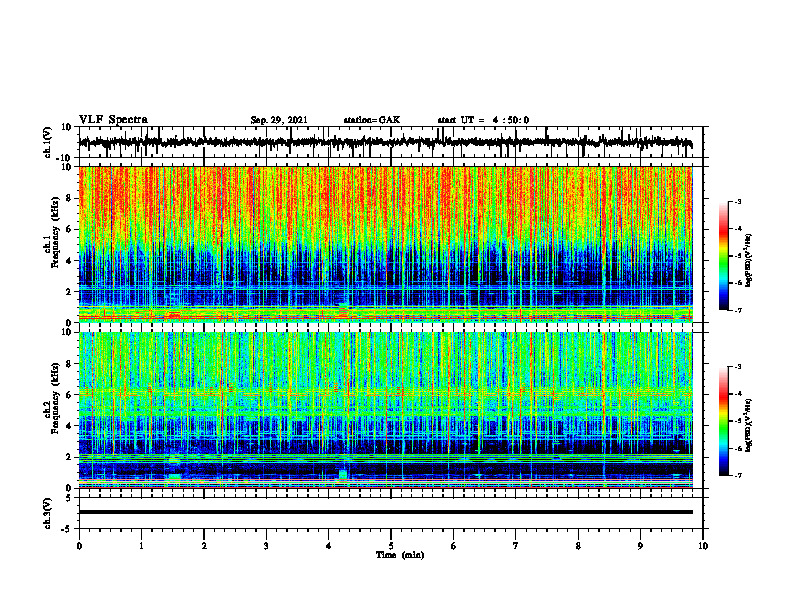This screenshot has height=612, width=792.
Task: Click the "5" tick on ch.3(V) axis
Action: [x=69, y=498]
